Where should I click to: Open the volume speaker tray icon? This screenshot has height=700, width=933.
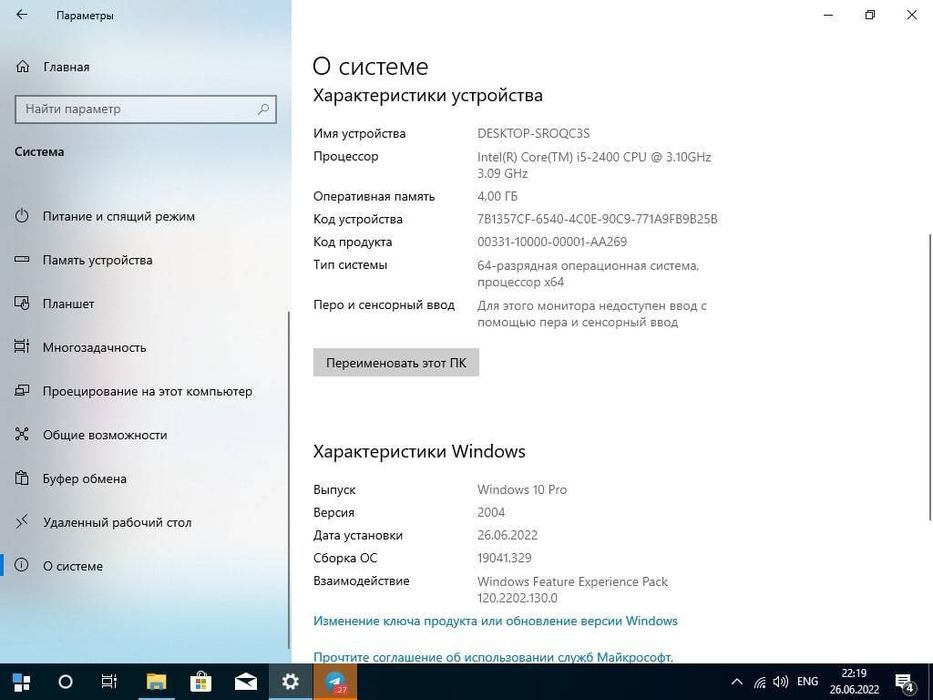tap(781, 682)
